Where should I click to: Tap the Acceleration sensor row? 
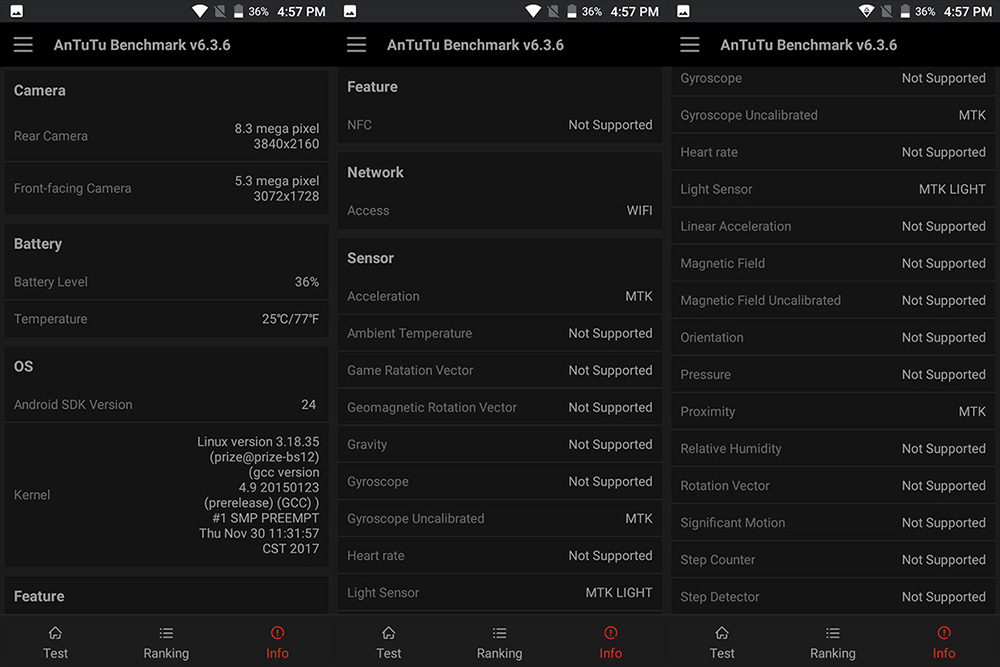pos(499,296)
